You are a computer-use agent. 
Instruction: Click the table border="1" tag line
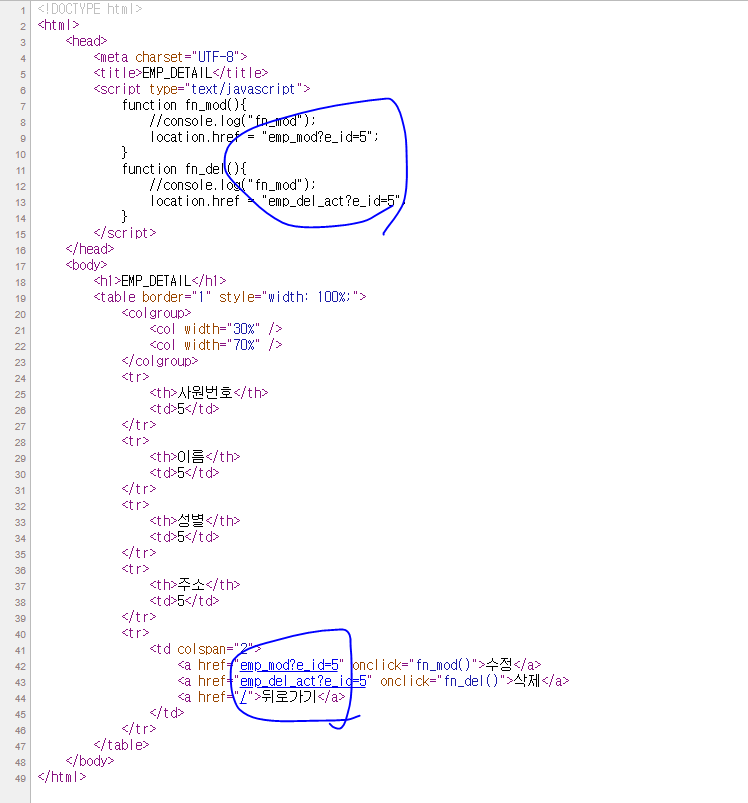[229, 297]
